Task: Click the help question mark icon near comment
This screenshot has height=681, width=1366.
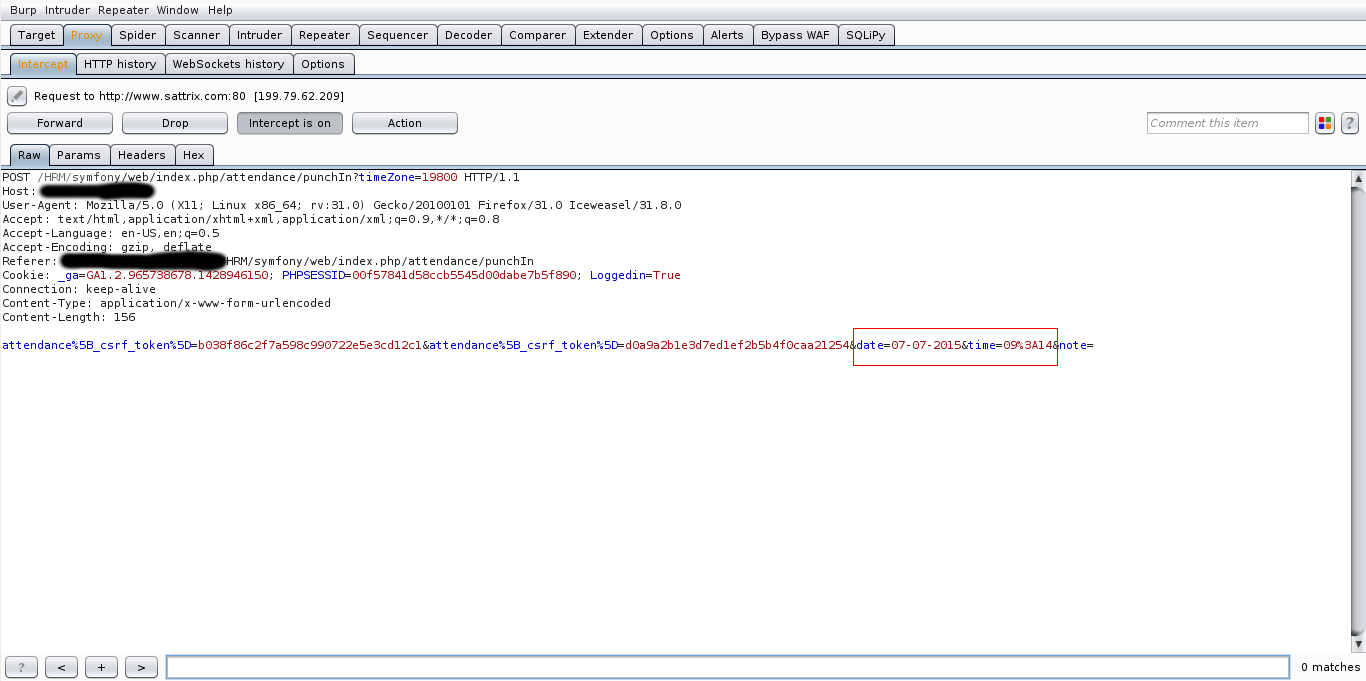Action: click(x=1350, y=123)
